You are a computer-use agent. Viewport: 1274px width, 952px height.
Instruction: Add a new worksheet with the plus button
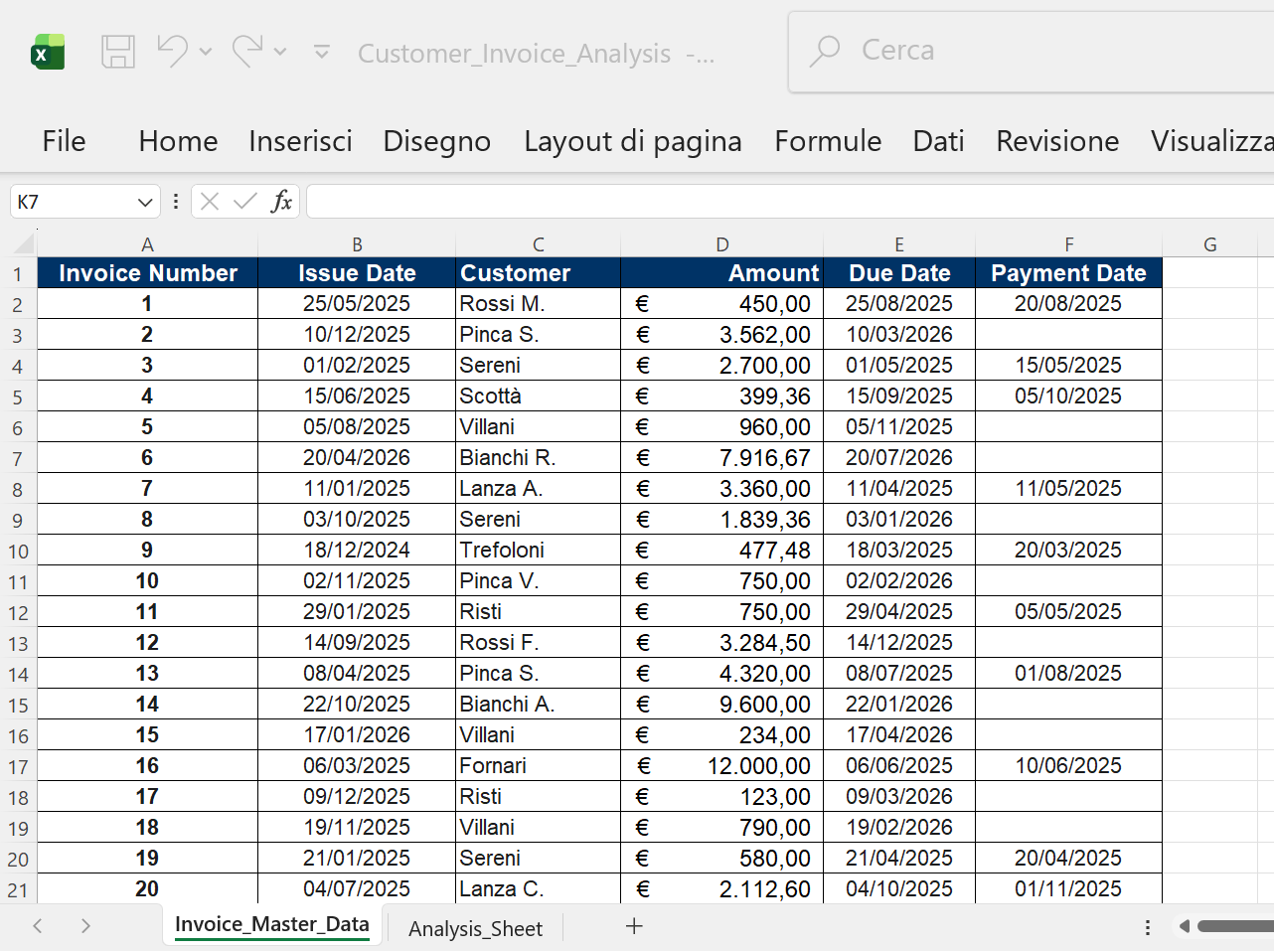(x=634, y=925)
